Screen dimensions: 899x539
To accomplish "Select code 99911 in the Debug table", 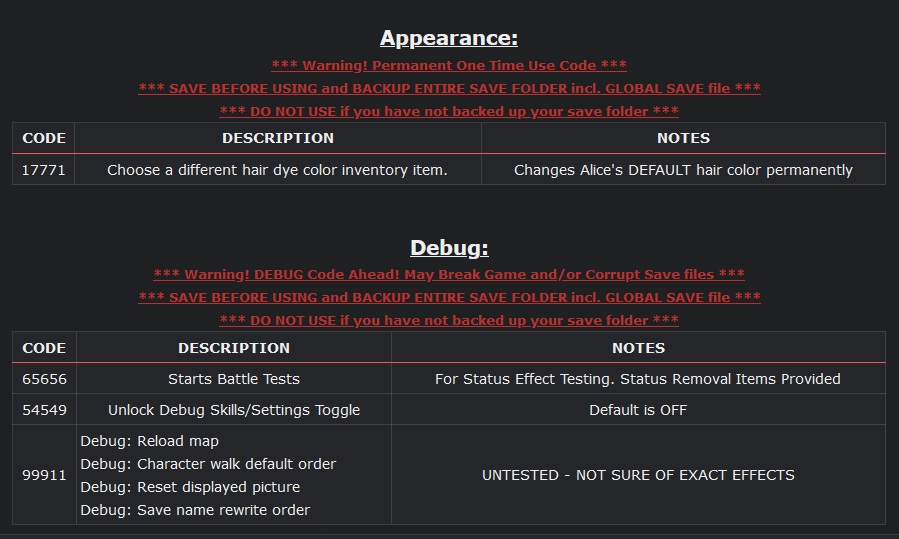I will click(44, 475).
